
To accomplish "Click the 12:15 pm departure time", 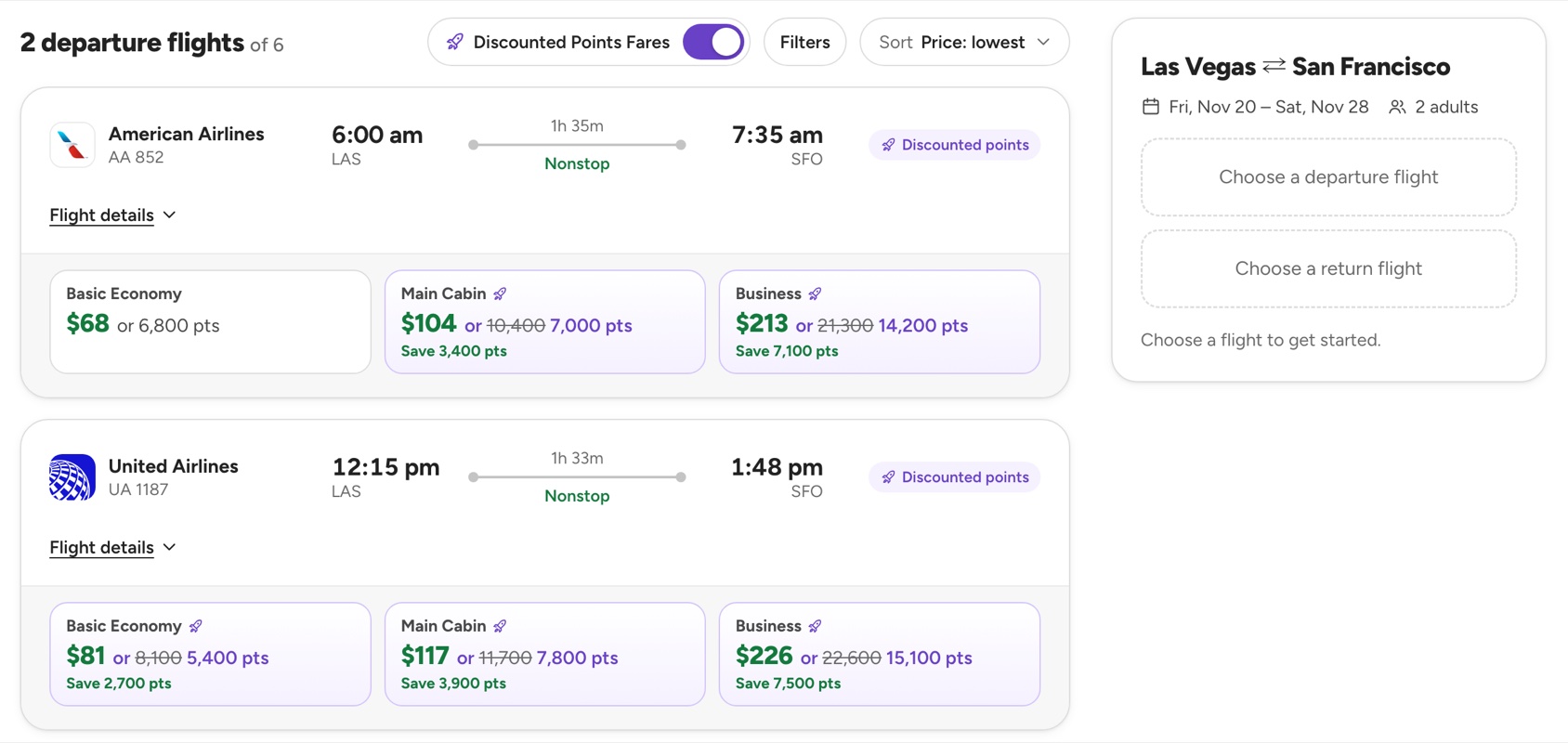I will click(385, 467).
